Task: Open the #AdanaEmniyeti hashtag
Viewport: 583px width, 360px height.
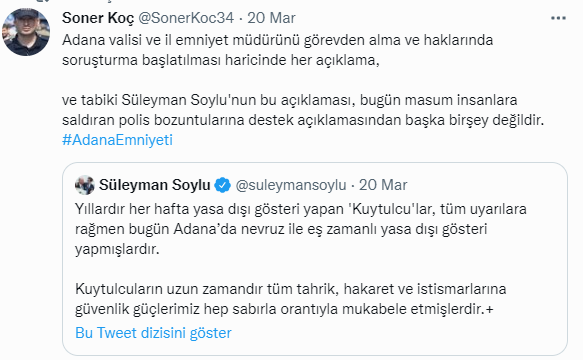Action: pos(117,140)
